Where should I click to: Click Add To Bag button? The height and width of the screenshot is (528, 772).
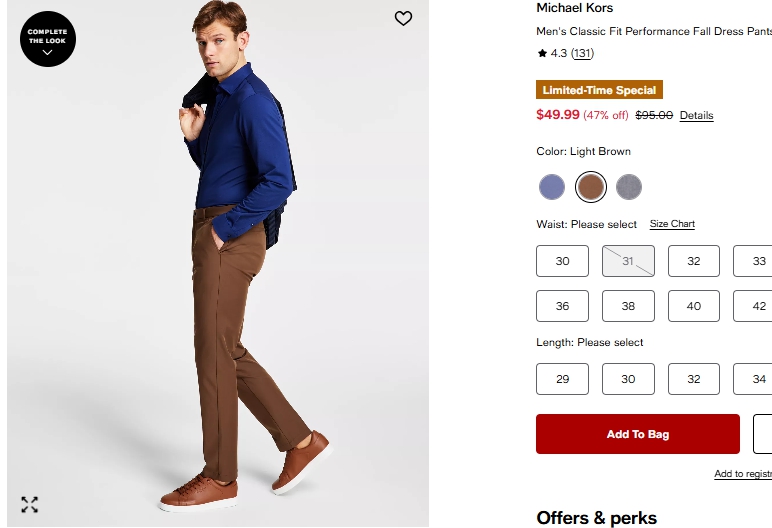(638, 434)
